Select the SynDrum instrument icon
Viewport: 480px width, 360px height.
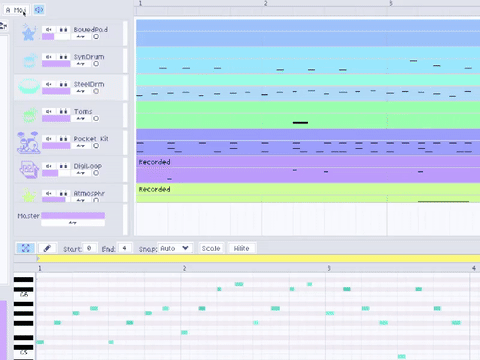(29, 60)
